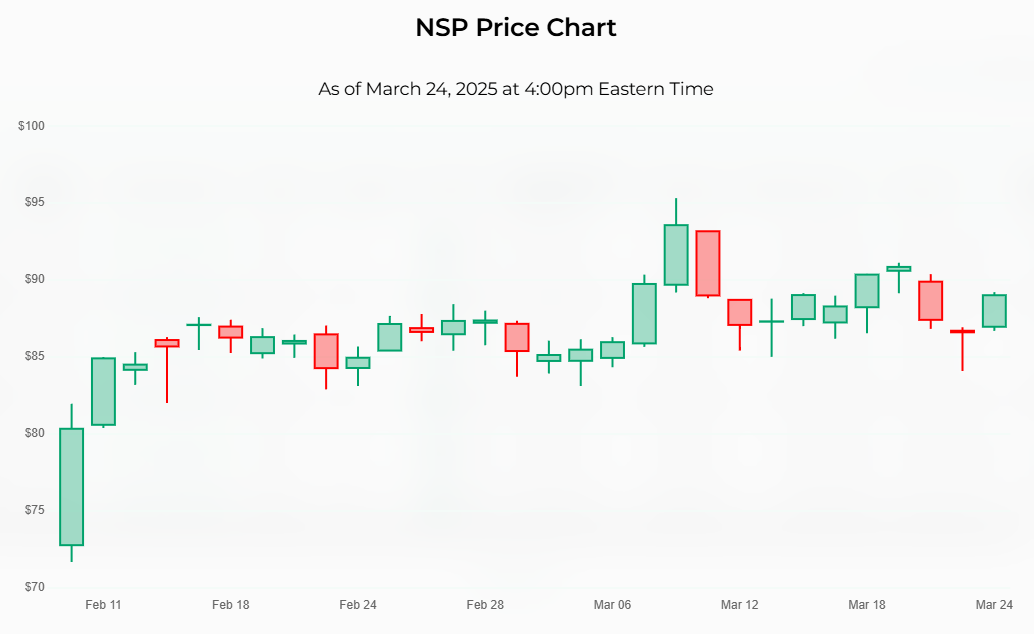Click the green candle above Mar 18
Viewport: 1034px width, 634px height.
867,290
